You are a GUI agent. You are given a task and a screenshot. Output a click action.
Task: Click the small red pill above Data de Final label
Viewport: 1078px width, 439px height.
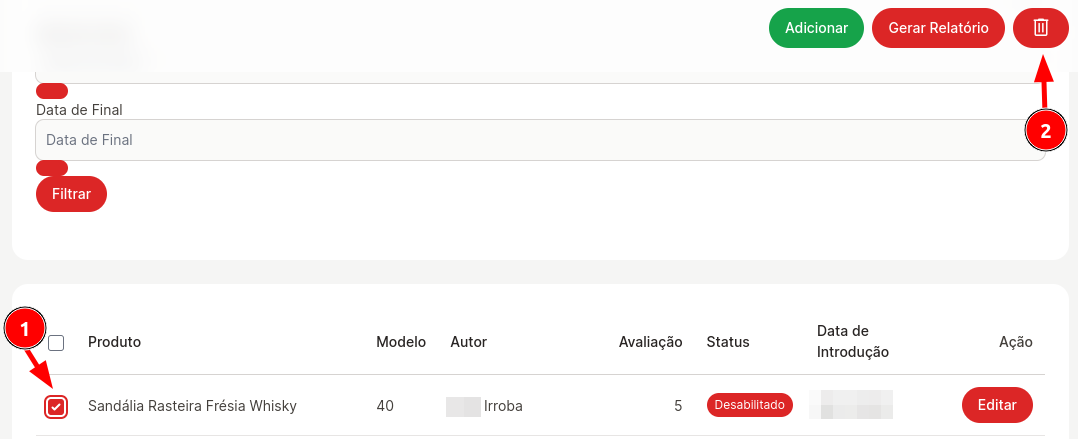click(52, 91)
